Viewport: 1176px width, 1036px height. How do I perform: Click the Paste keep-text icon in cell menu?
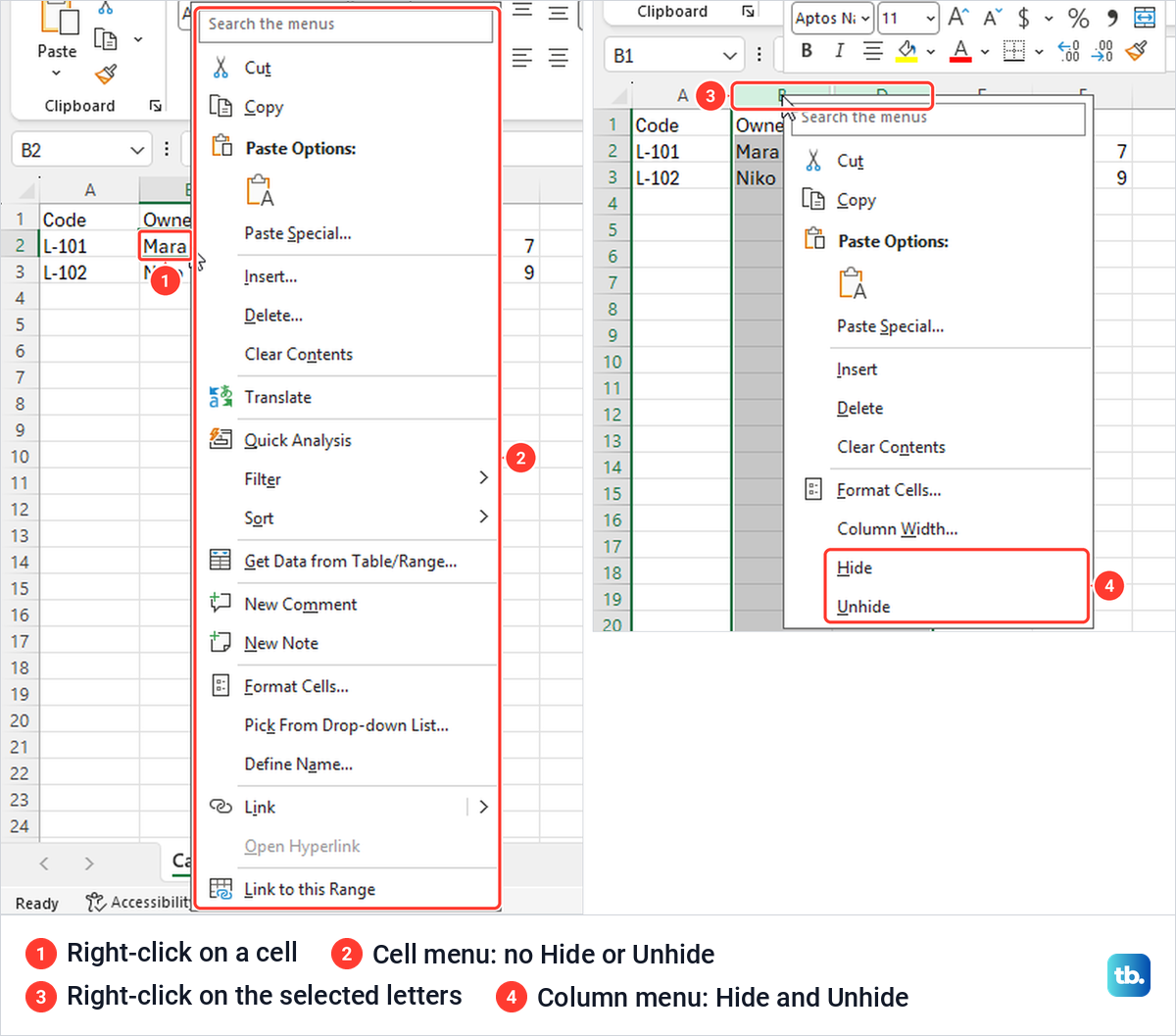coord(260,190)
